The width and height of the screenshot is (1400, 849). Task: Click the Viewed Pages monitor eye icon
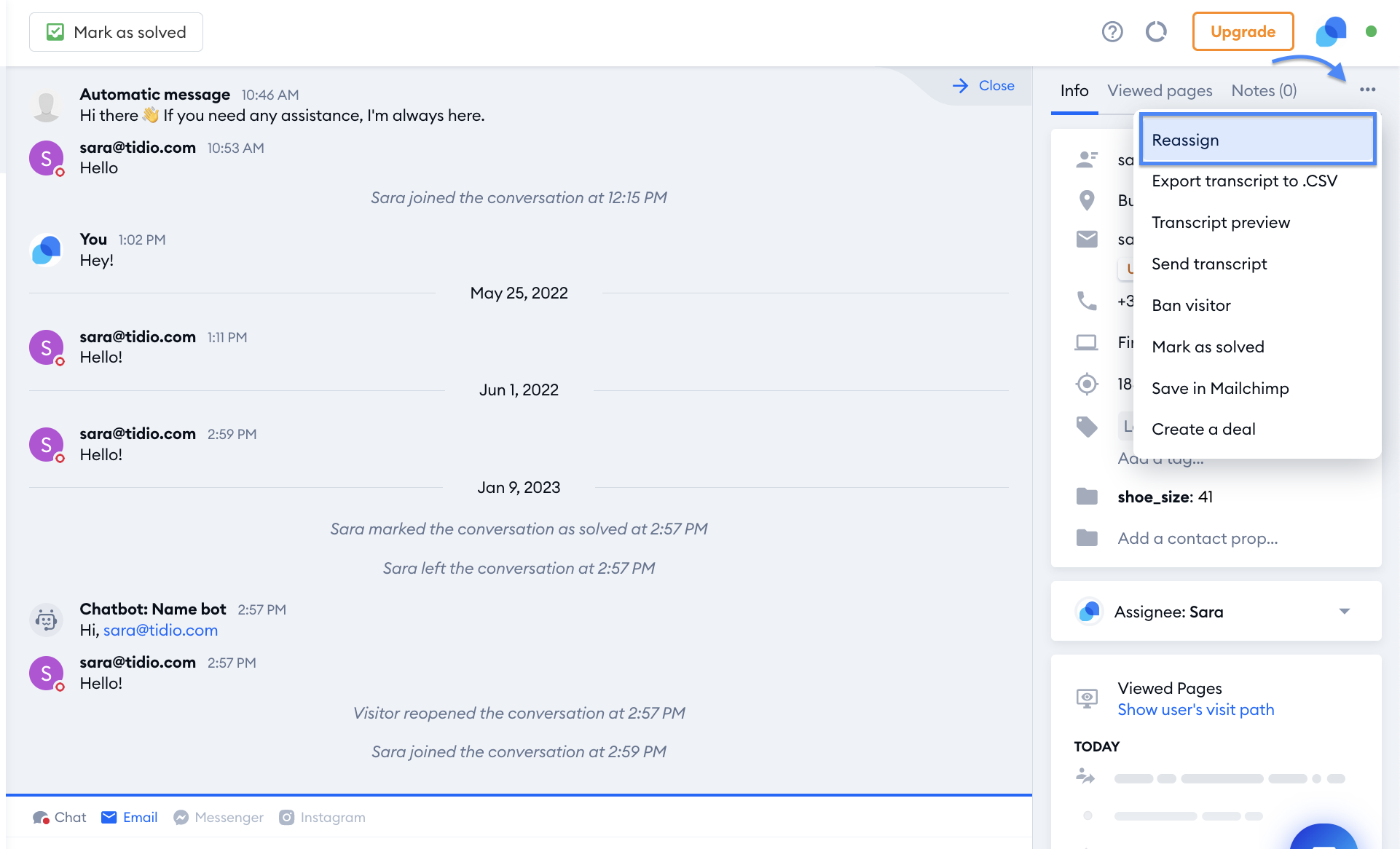point(1087,698)
